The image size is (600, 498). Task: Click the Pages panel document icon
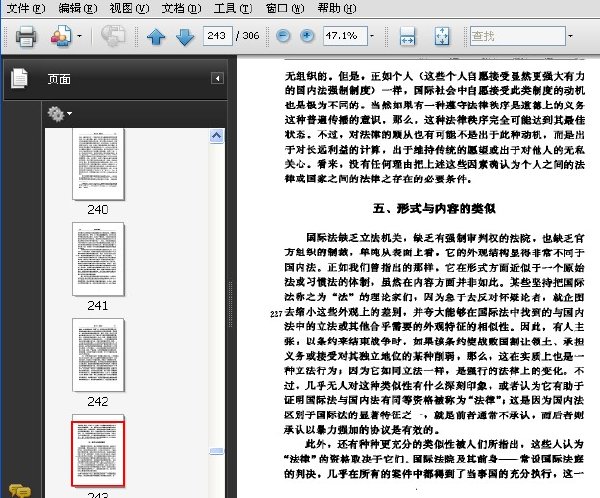click(19, 78)
